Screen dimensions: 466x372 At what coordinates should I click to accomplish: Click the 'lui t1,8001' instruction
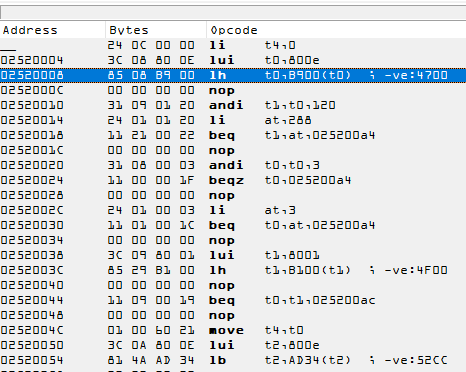264,255
